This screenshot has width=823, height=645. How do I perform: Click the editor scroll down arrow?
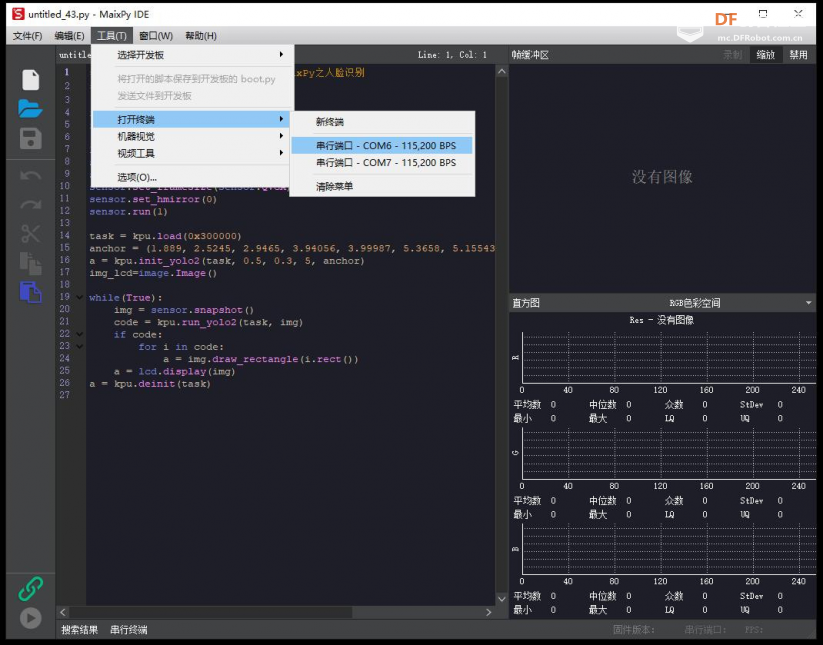pos(502,598)
